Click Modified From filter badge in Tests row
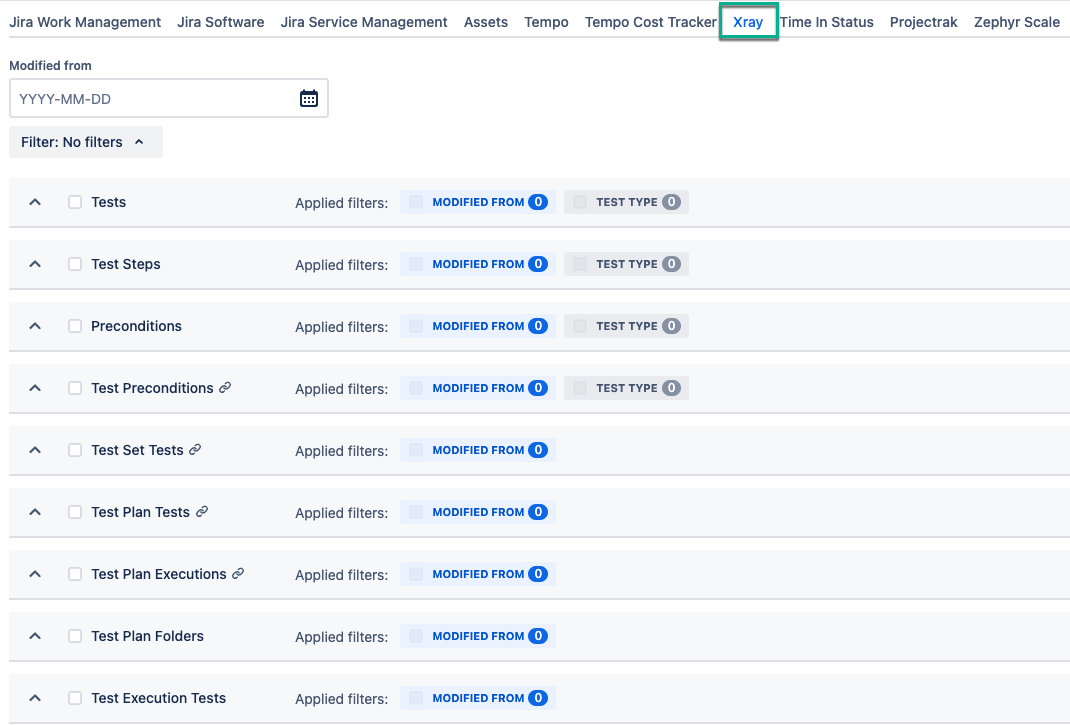The image size is (1070, 725). (477, 202)
